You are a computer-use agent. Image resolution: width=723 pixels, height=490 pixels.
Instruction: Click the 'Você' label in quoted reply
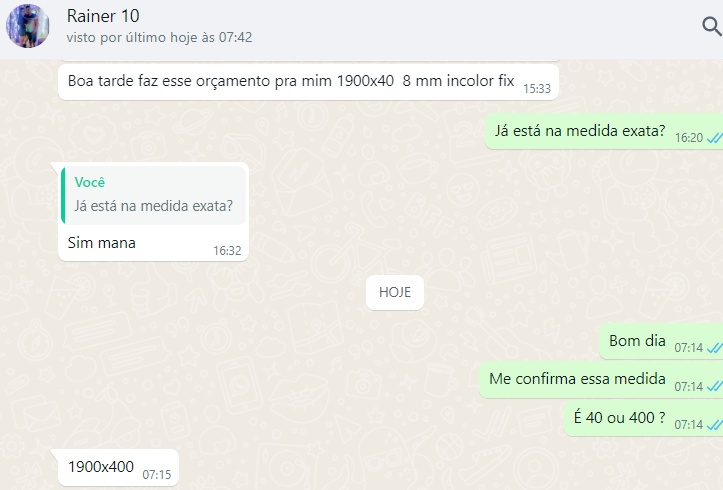(90, 183)
